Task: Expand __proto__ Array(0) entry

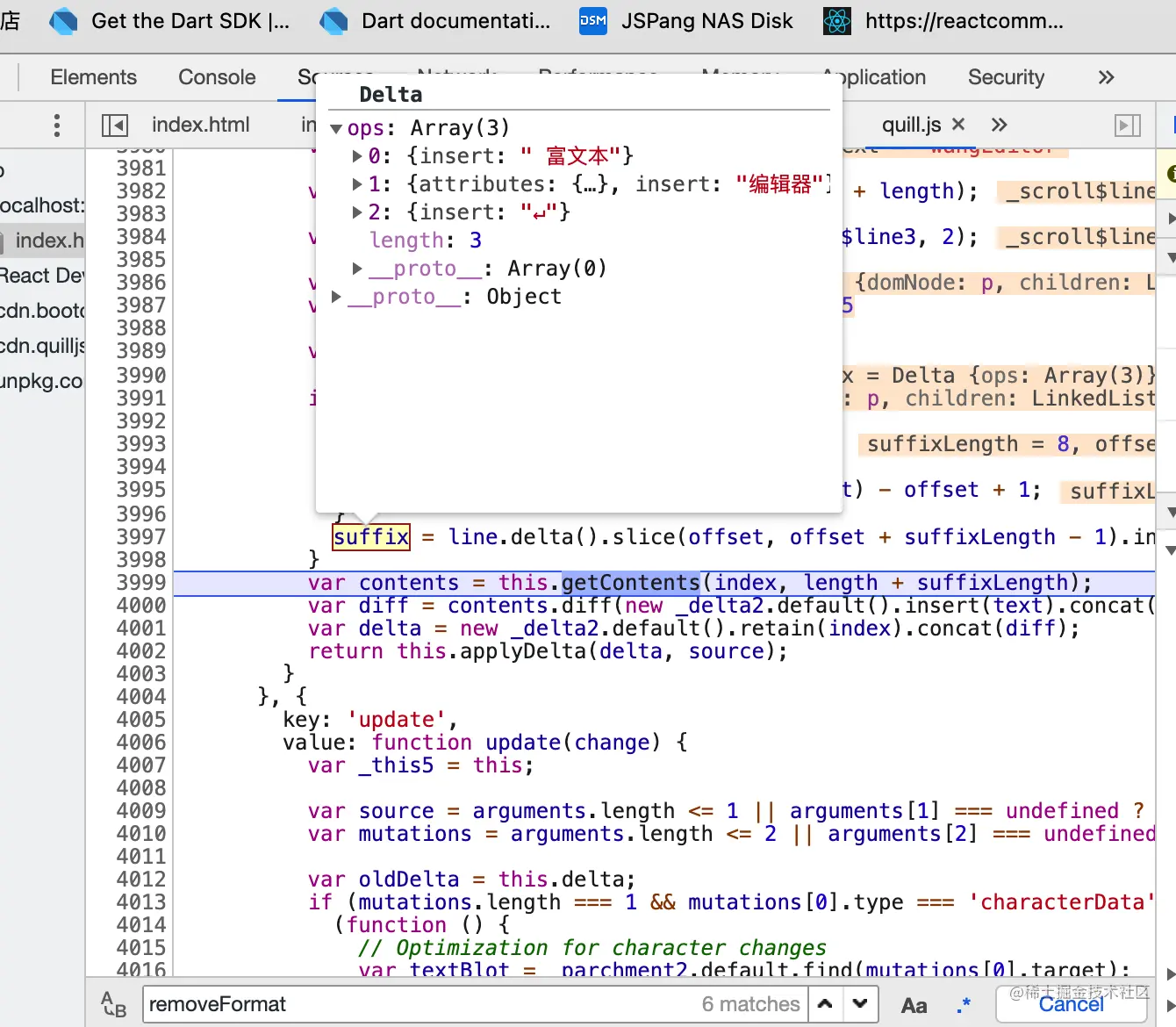Action: 357,269
